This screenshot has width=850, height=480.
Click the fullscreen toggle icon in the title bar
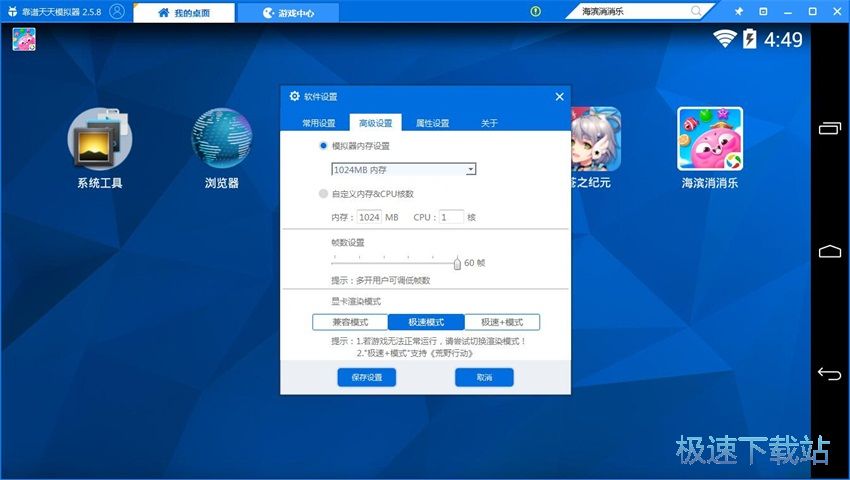pyautogui.click(x=763, y=11)
